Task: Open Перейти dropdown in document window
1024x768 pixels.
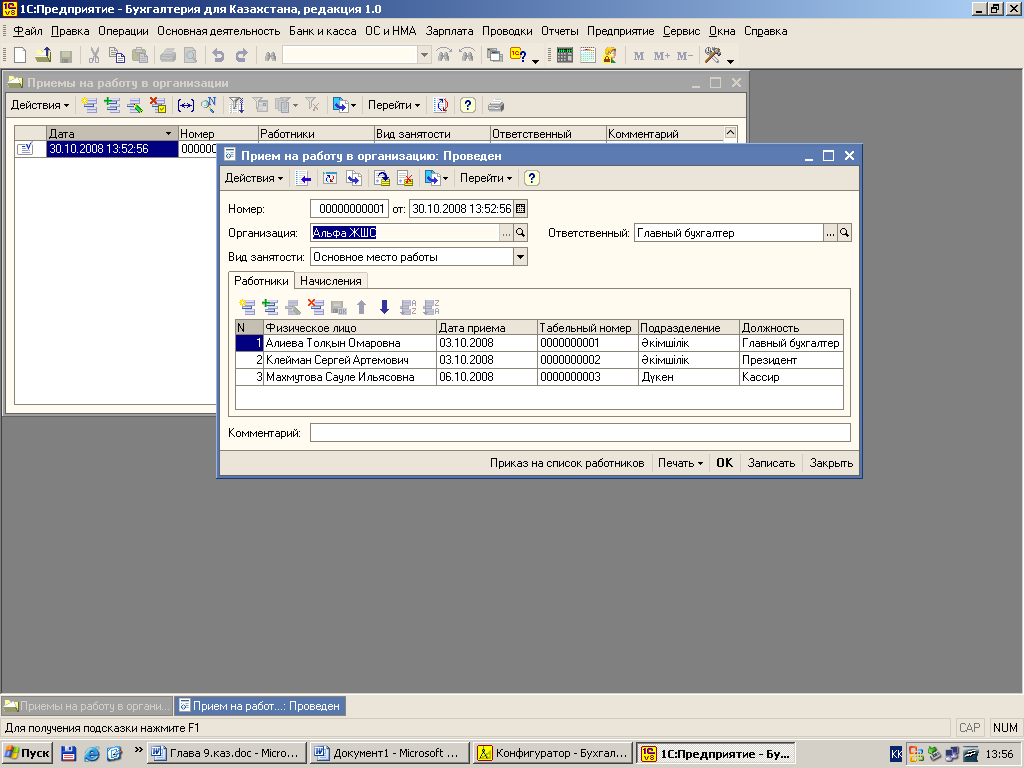Action: pos(486,178)
